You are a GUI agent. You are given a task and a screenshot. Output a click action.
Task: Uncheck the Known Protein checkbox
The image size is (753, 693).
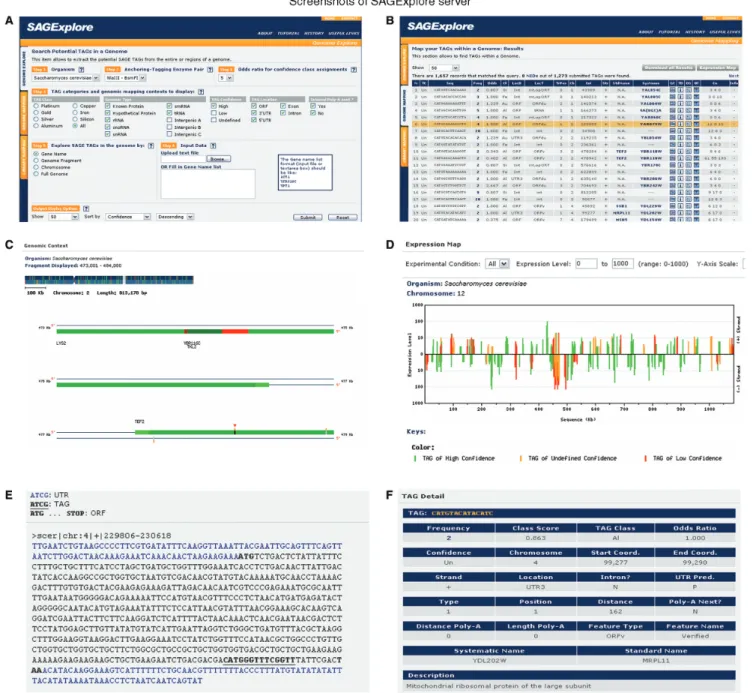(x=108, y=106)
